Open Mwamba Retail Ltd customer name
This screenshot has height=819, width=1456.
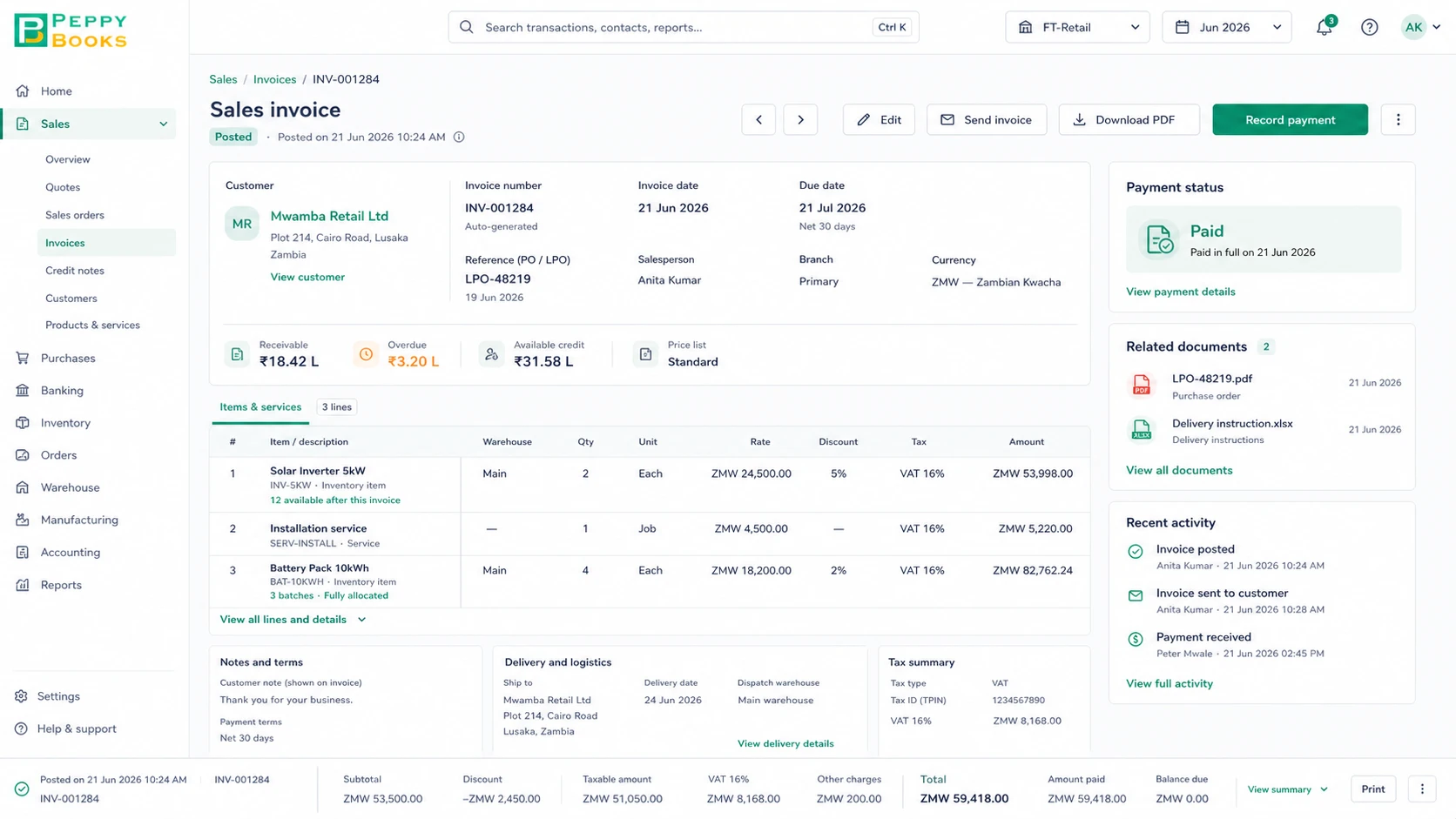(x=329, y=216)
